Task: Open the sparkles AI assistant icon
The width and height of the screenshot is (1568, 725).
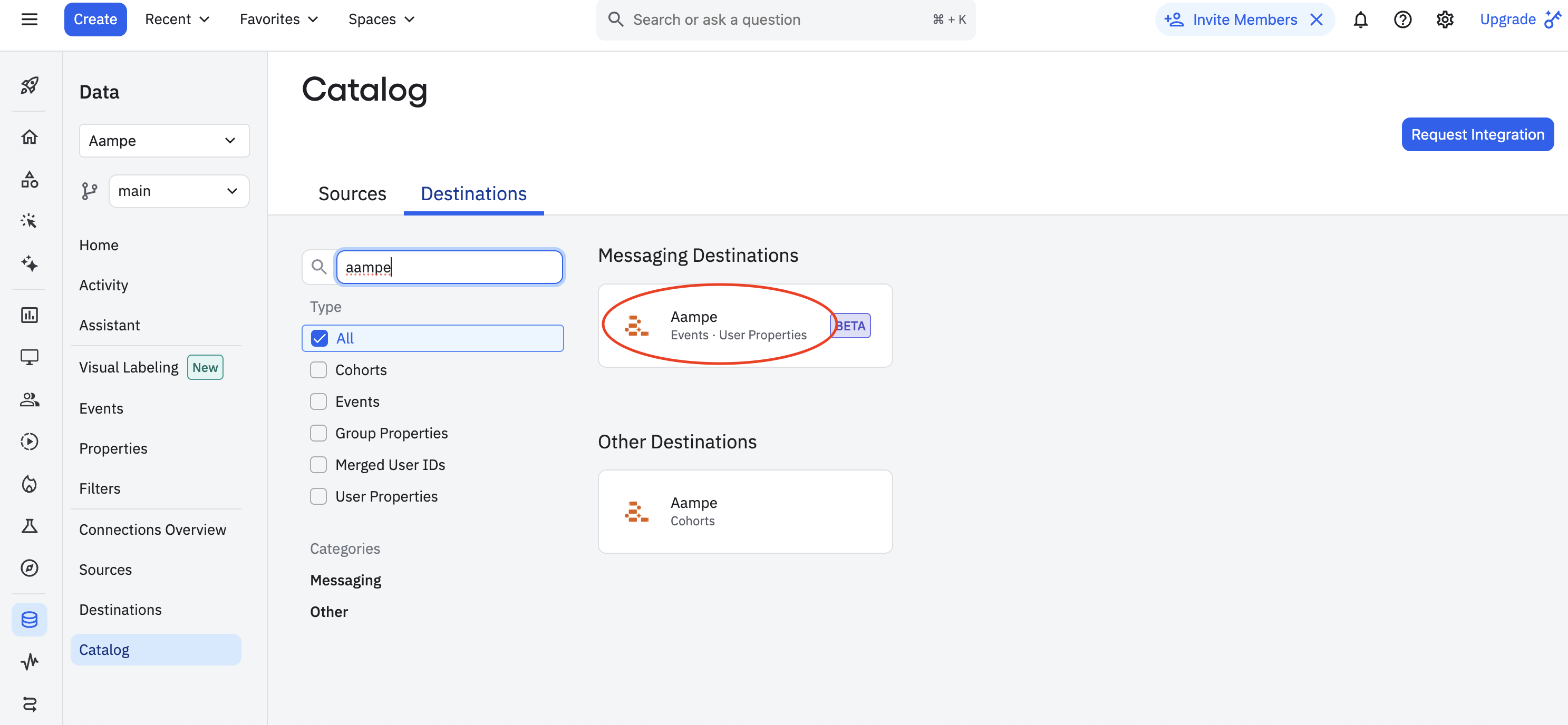Action: [x=29, y=264]
